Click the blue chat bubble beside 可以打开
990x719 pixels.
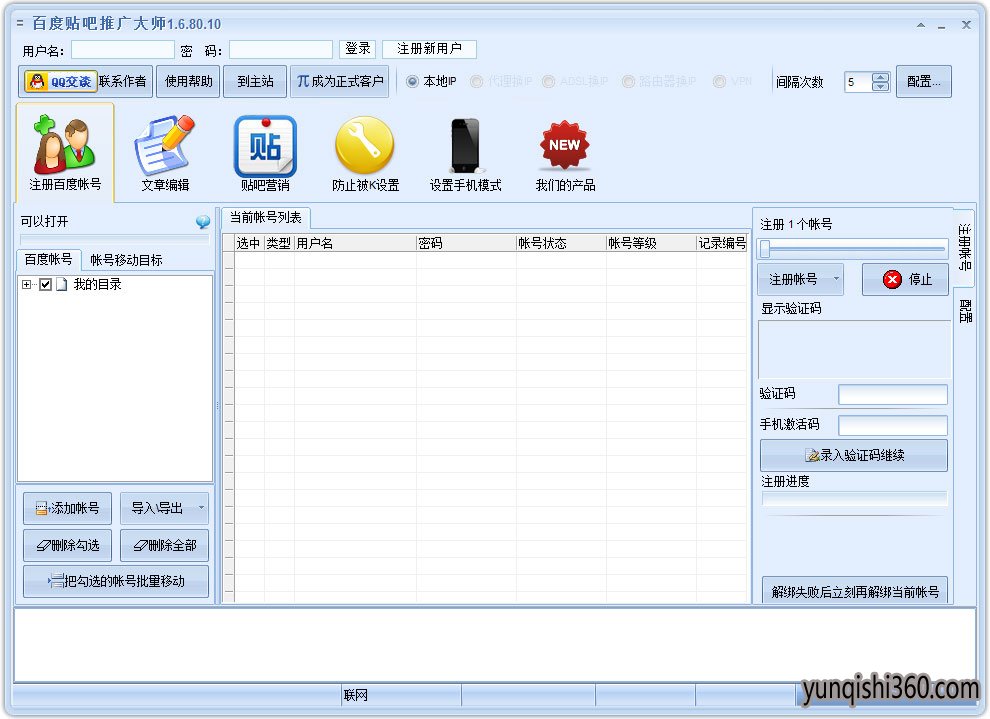pos(203,222)
